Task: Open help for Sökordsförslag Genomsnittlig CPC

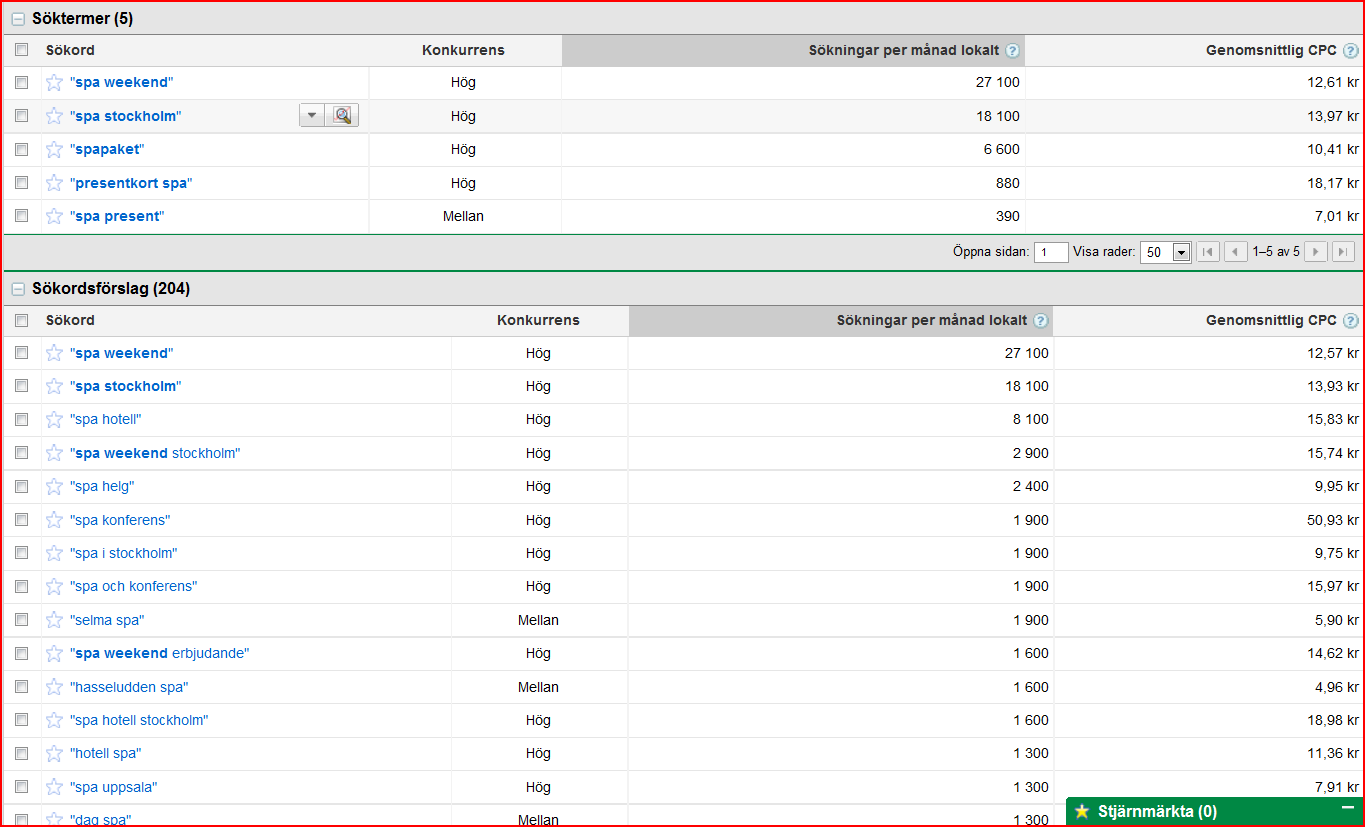Action: click(x=1351, y=321)
